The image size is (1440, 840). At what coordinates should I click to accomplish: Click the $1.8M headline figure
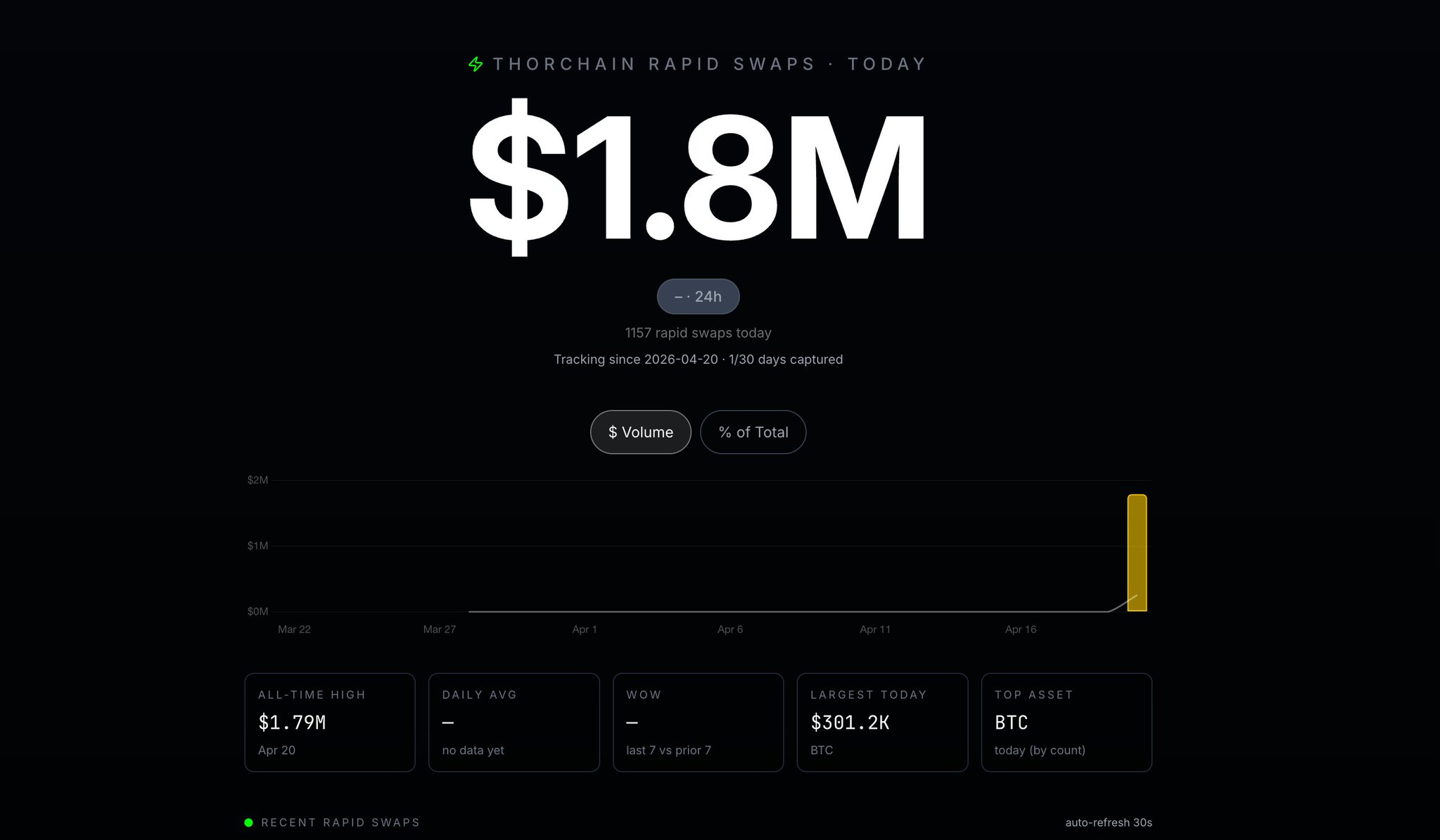(698, 176)
